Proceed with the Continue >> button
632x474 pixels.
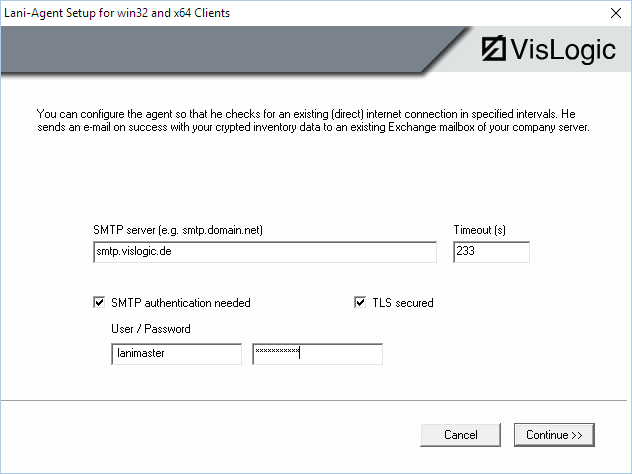554,435
